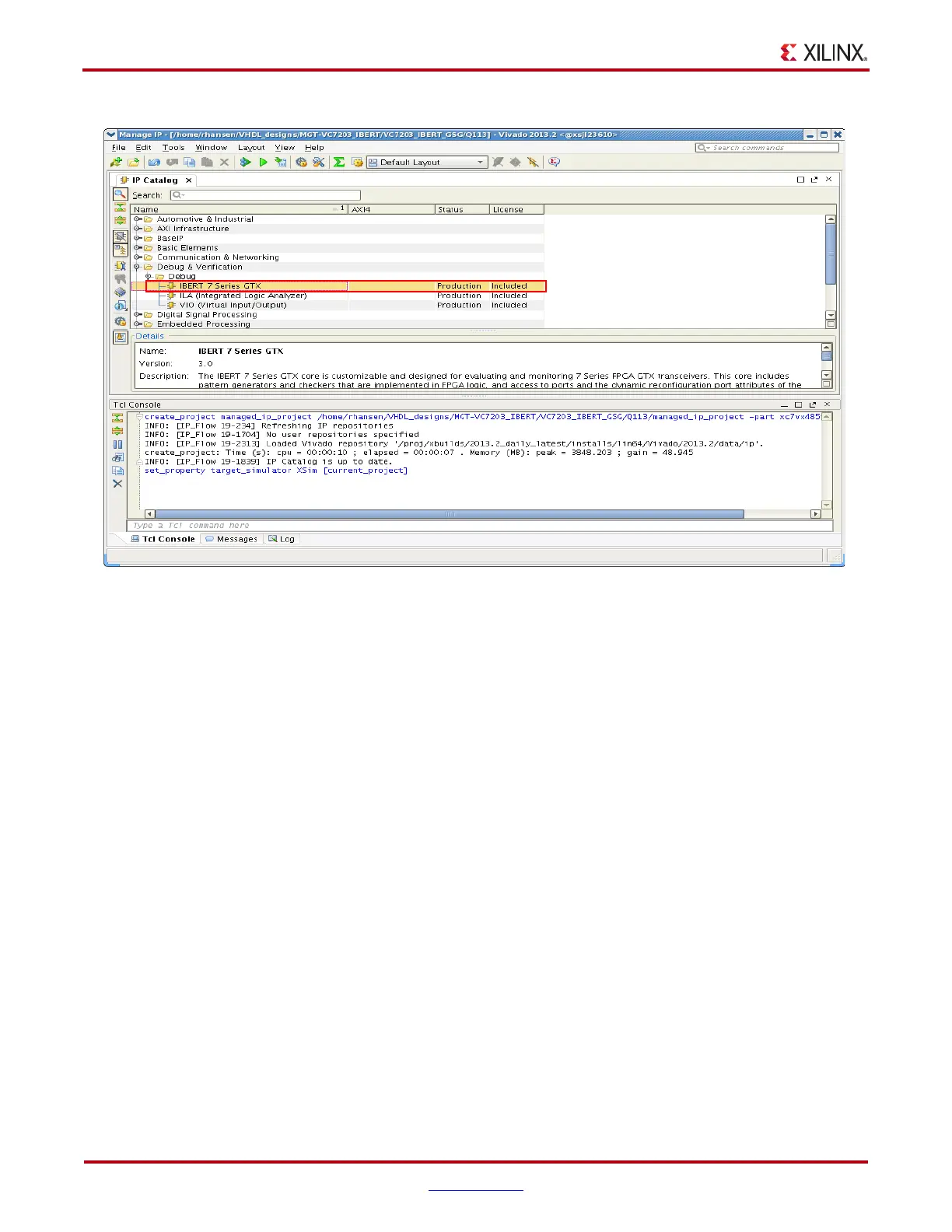This screenshot has height=1232, width=952.
Task: Collapse the Debug subfolder
Action: pos(149,276)
